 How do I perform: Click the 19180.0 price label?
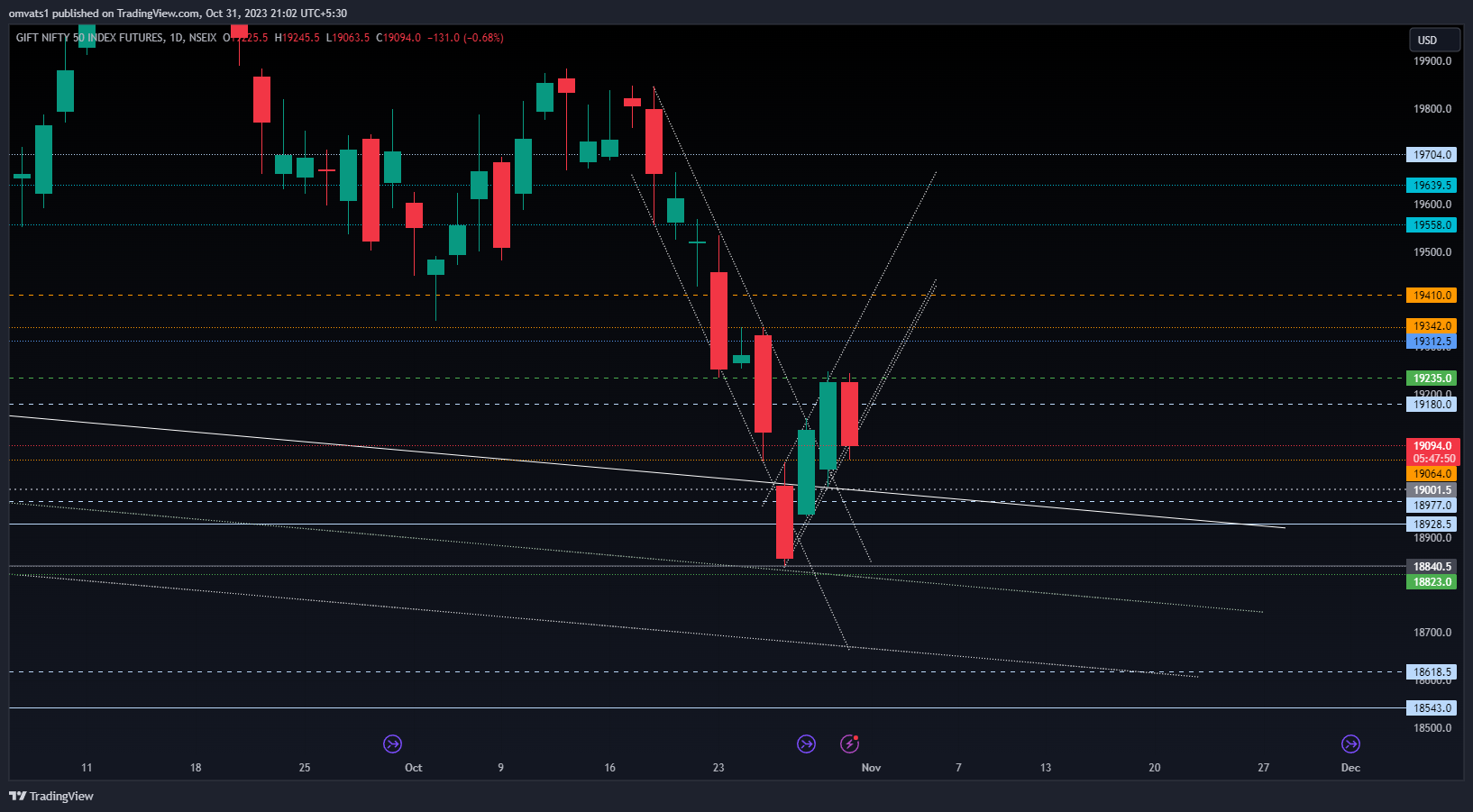tap(1432, 405)
